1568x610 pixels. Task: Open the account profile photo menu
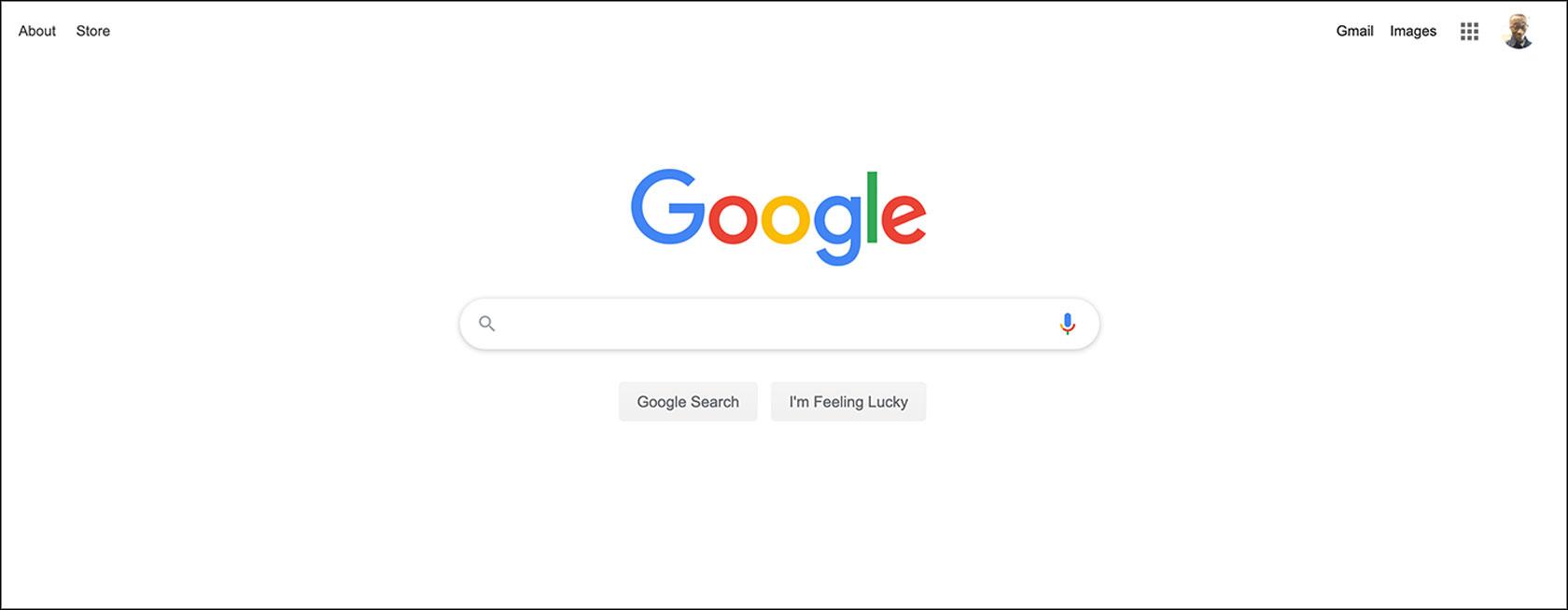tap(1519, 32)
